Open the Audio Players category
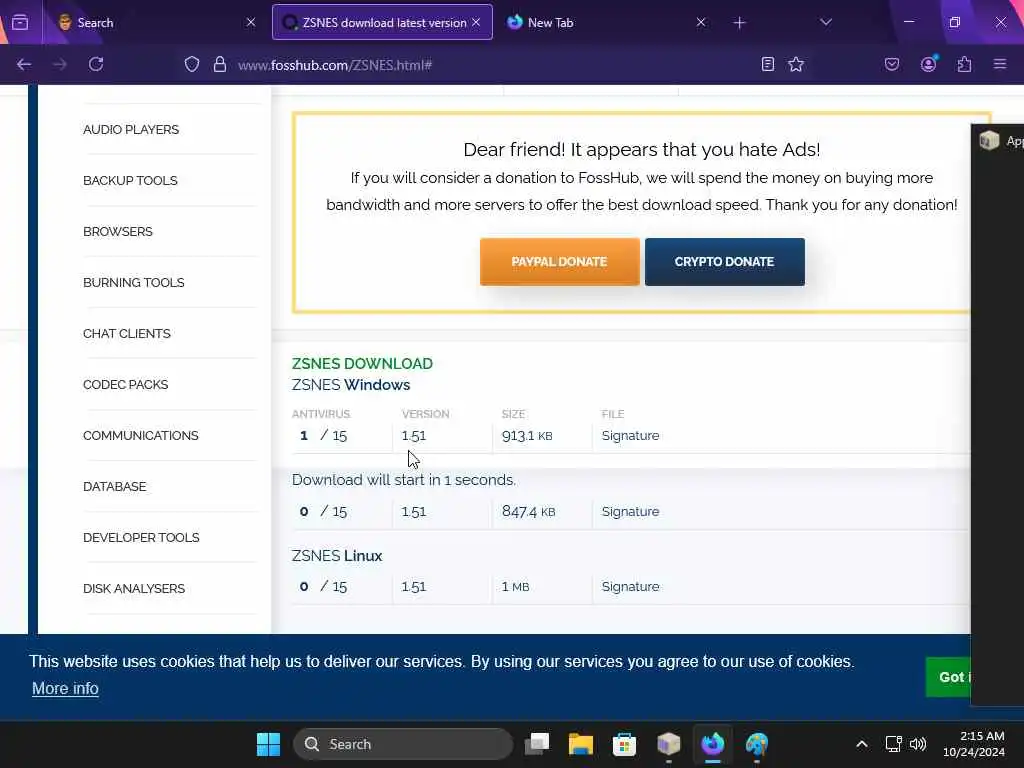This screenshot has width=1024, height=768. (x=131, y=129)
